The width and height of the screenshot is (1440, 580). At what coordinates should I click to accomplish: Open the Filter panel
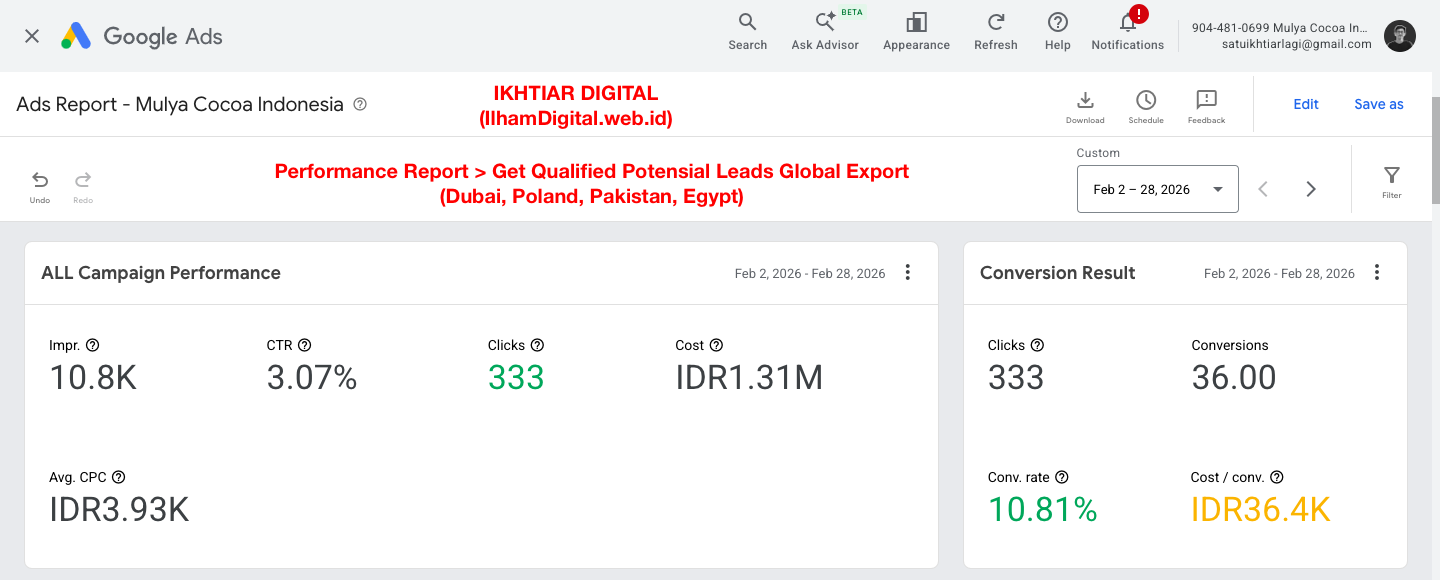coord(1392,182)
